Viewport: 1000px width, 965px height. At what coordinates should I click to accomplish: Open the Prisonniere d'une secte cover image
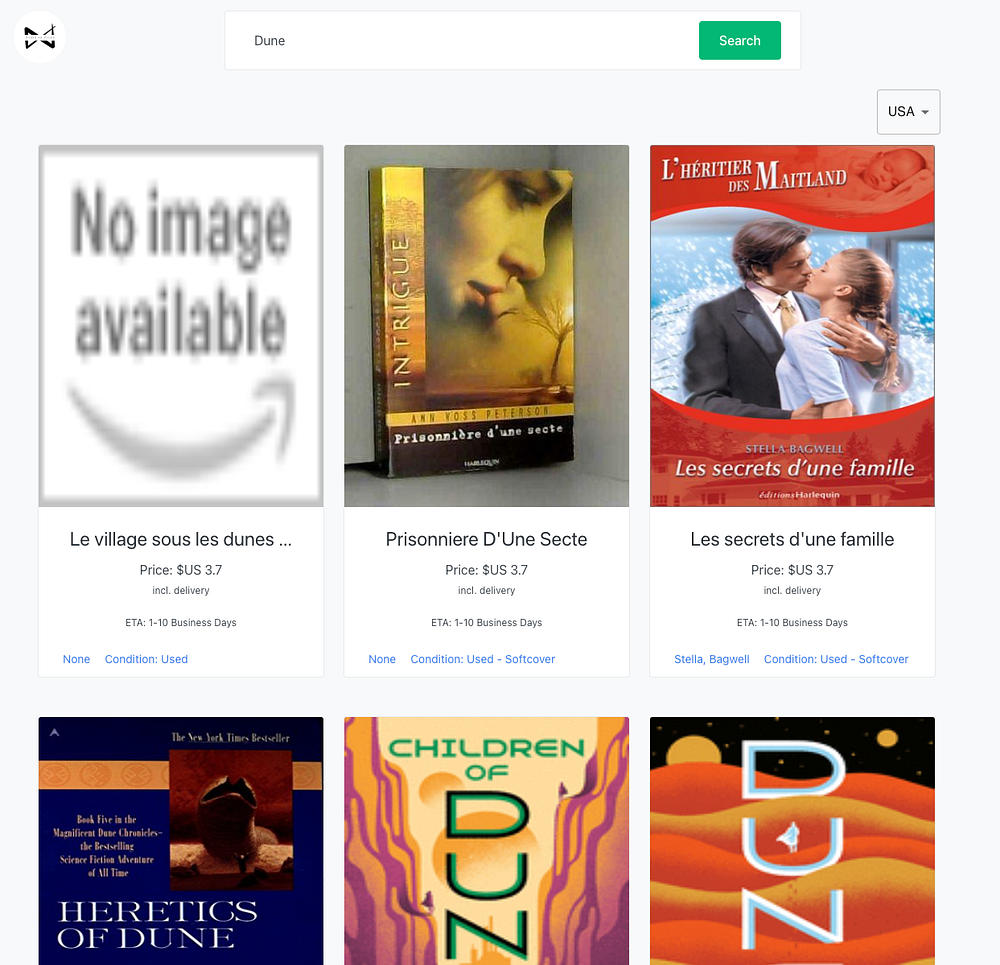pyautogui.click(x=487, y=326)
